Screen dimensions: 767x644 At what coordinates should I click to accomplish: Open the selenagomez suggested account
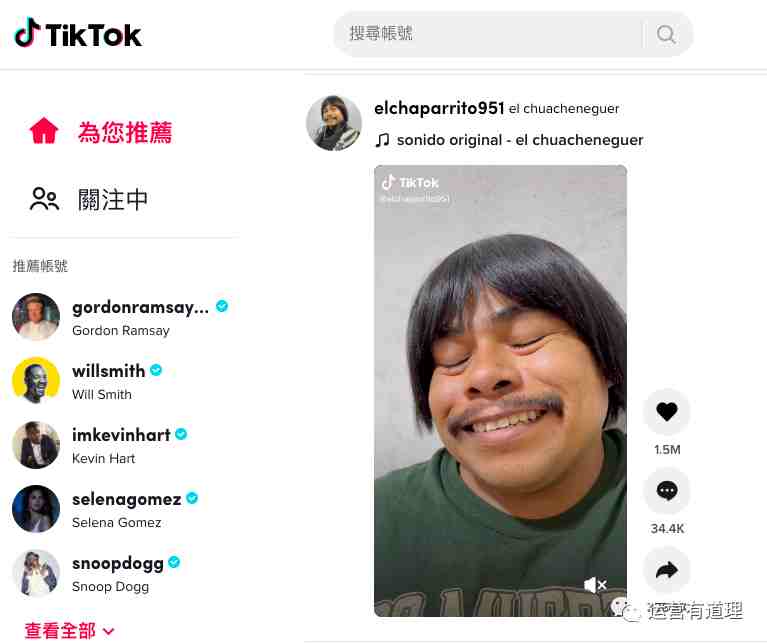[105, 509]
